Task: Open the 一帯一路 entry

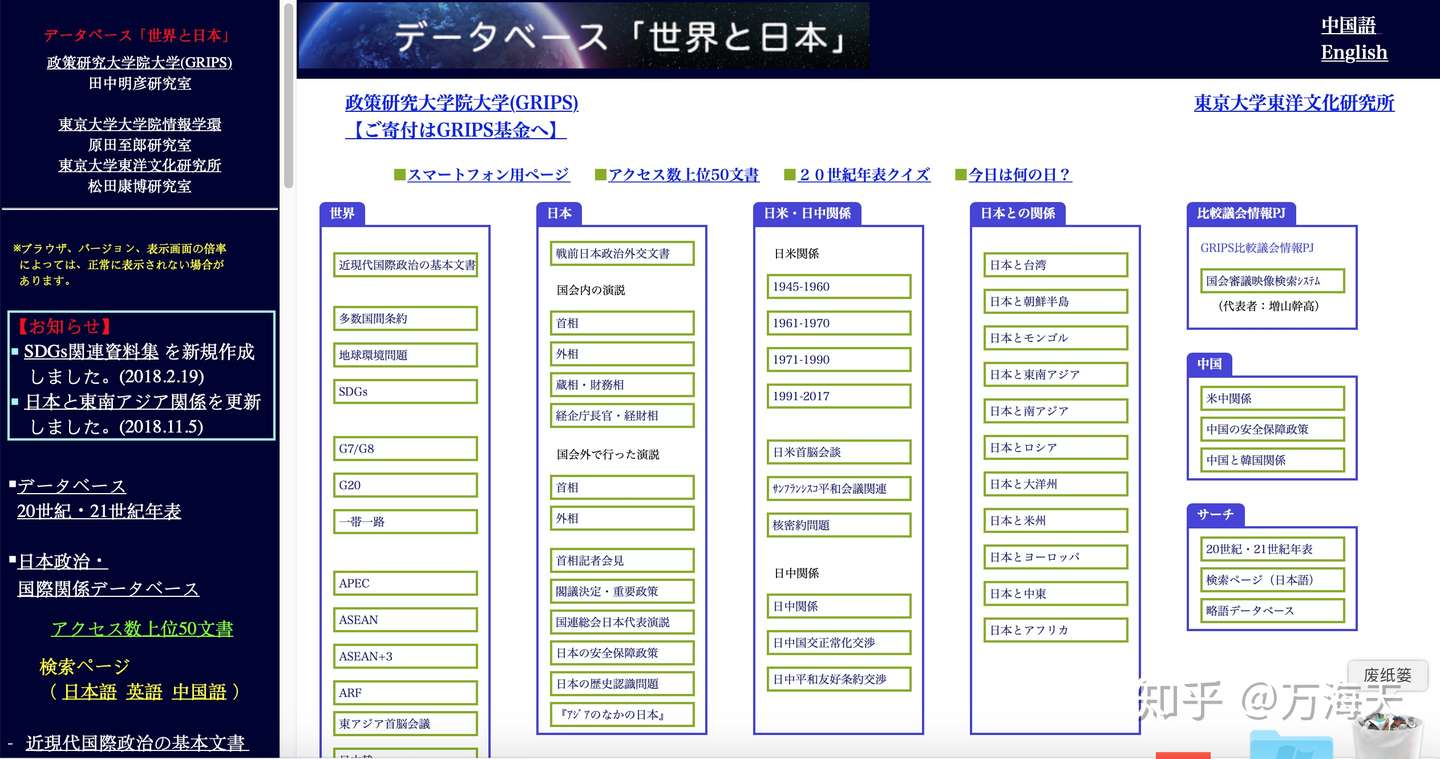Action: 405,521
